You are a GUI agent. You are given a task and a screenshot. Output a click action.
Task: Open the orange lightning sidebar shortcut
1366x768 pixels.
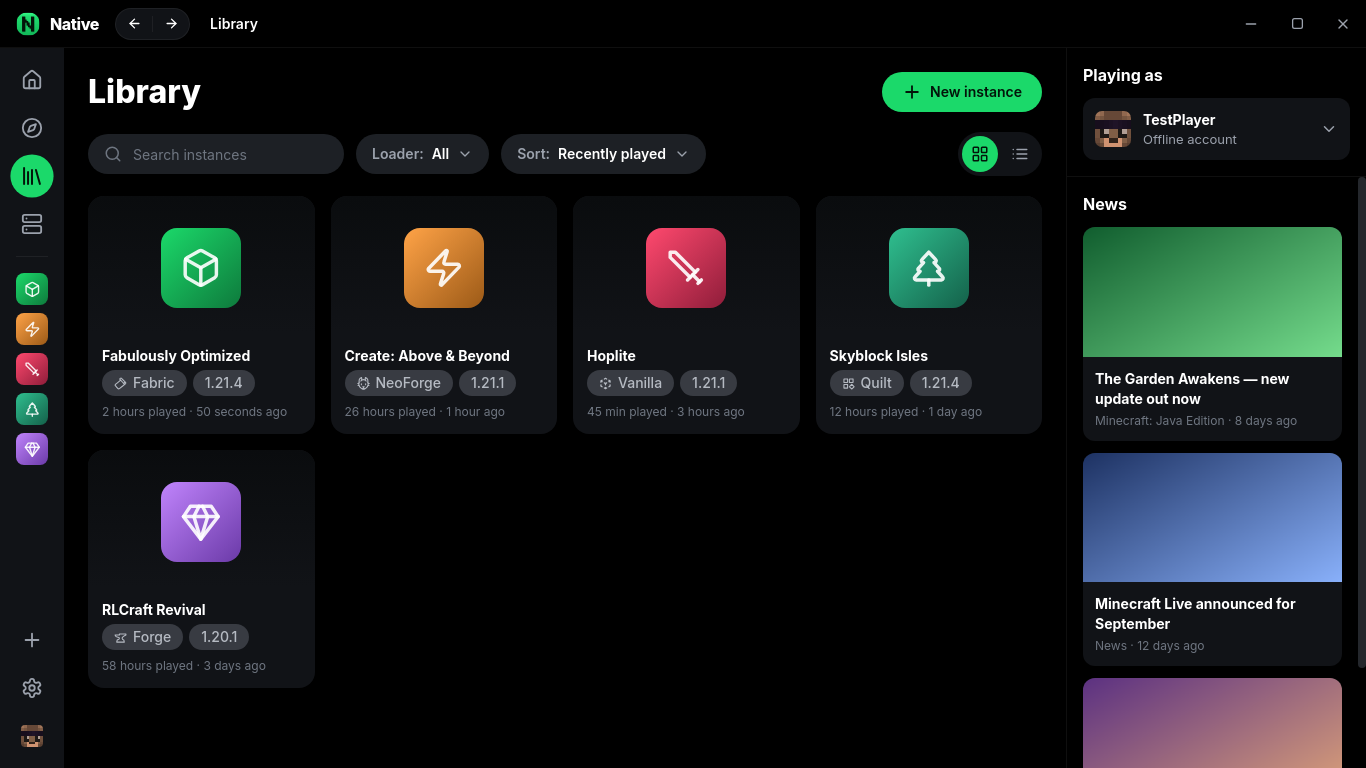(x=32, y=329)
